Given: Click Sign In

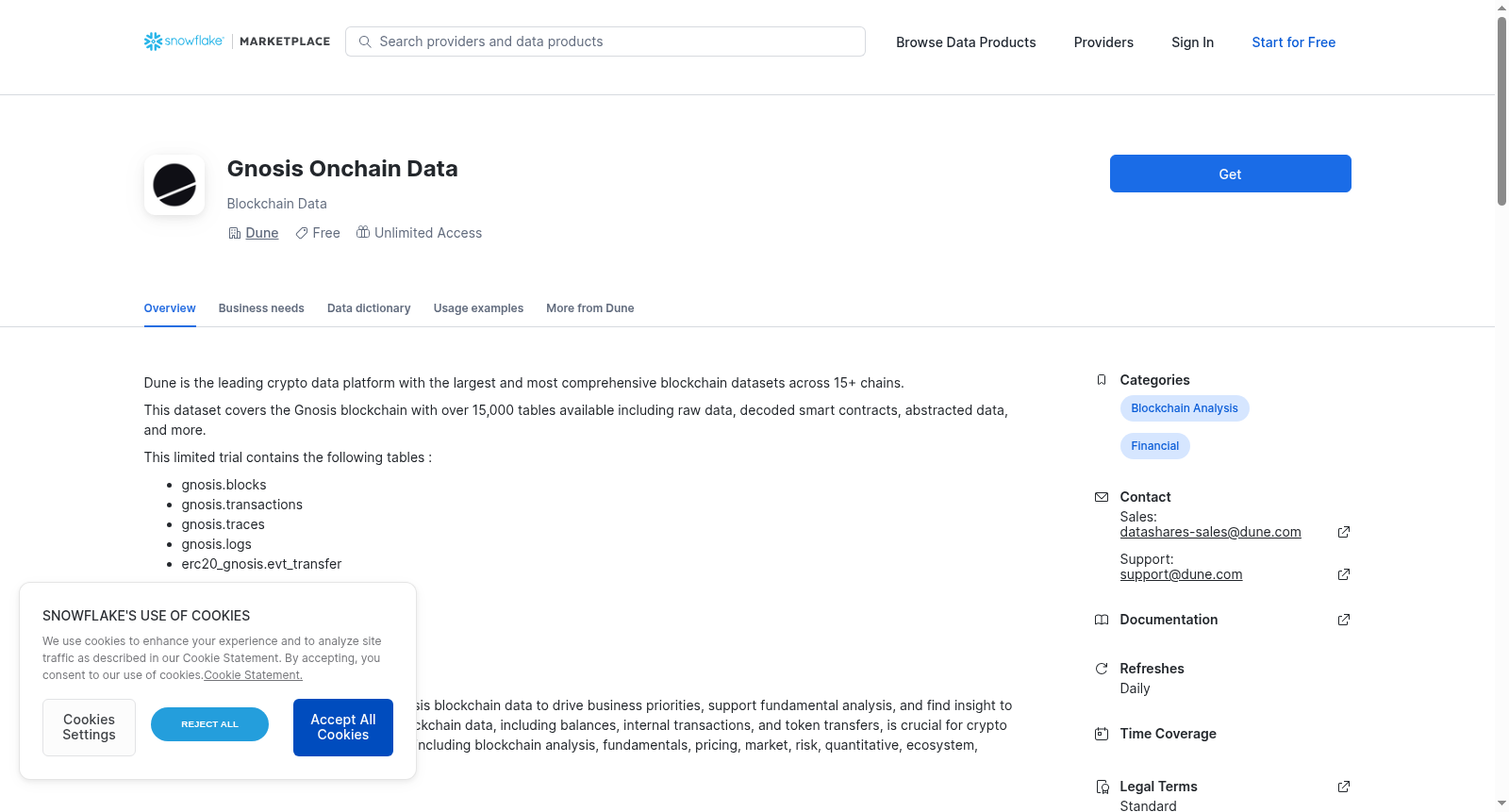Looking at the screenshot, I should (x=1192, y=42).
